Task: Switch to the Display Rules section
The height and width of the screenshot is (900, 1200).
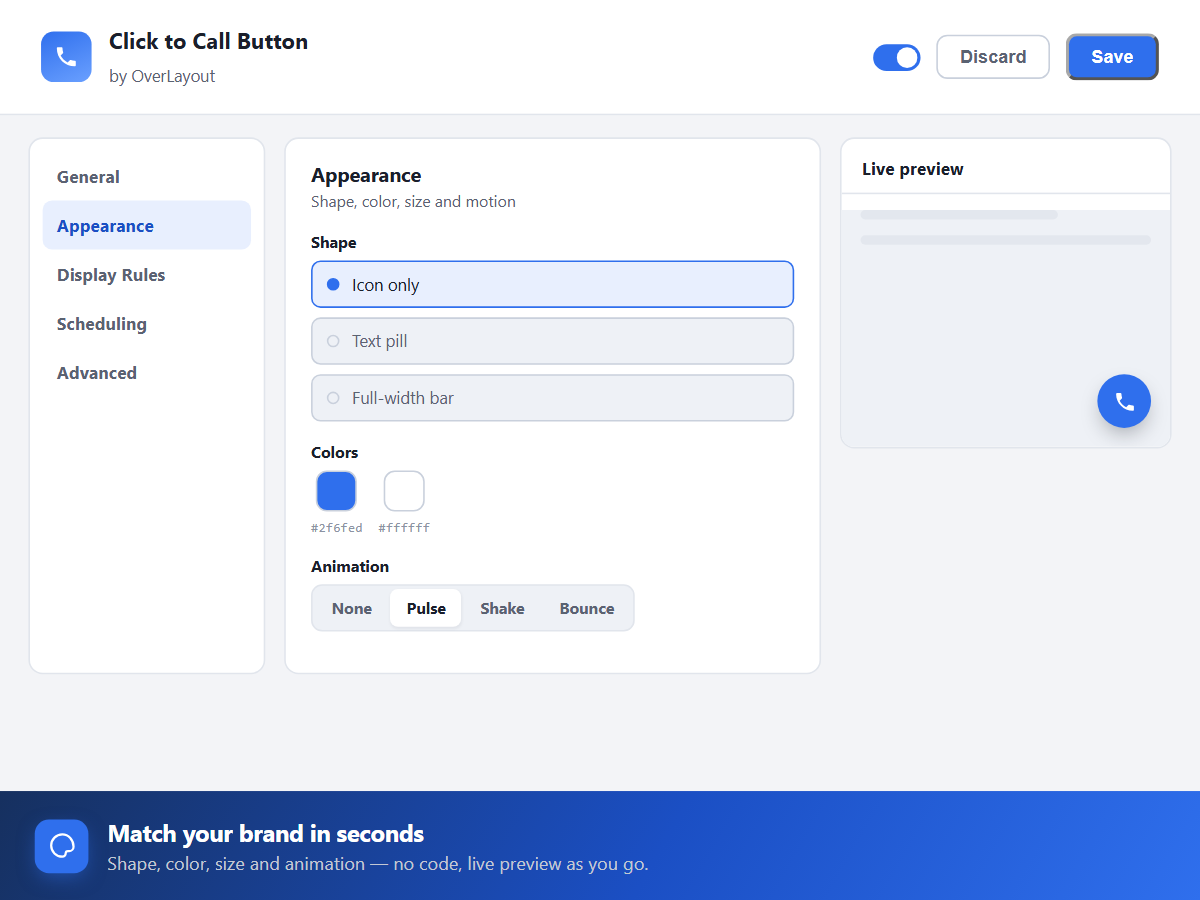Action: point(147,275)
